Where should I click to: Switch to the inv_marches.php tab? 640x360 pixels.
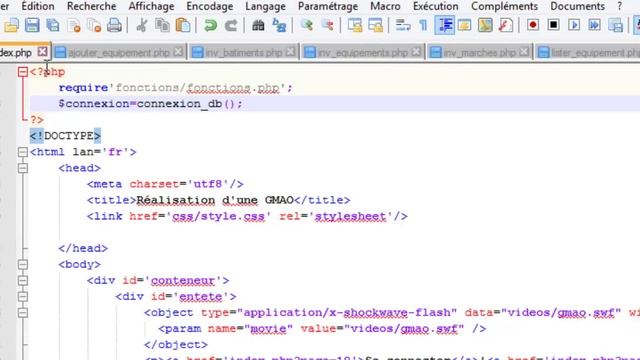(x=479, y=52)
